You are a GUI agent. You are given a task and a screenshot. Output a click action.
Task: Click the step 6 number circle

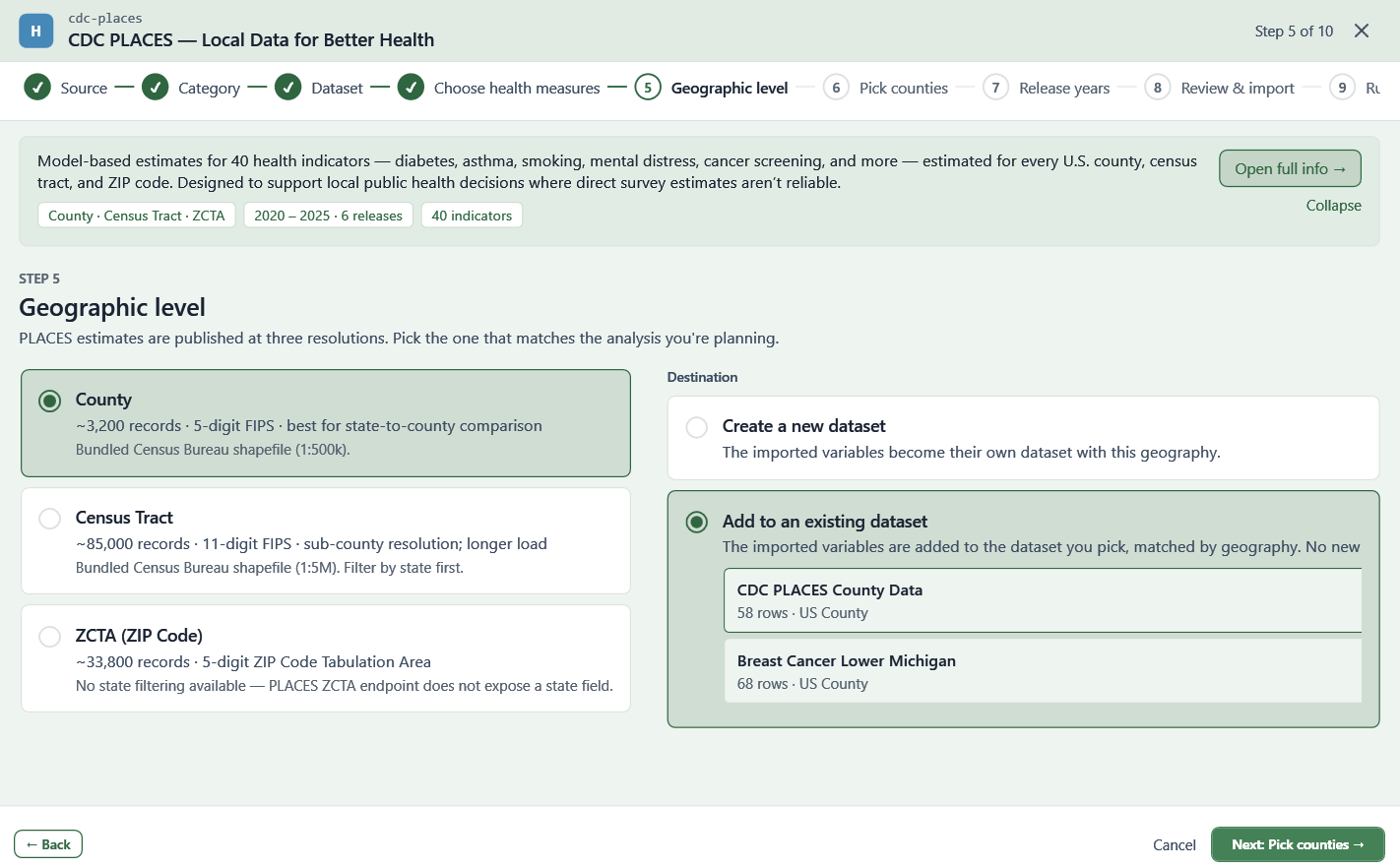(836, 88)
